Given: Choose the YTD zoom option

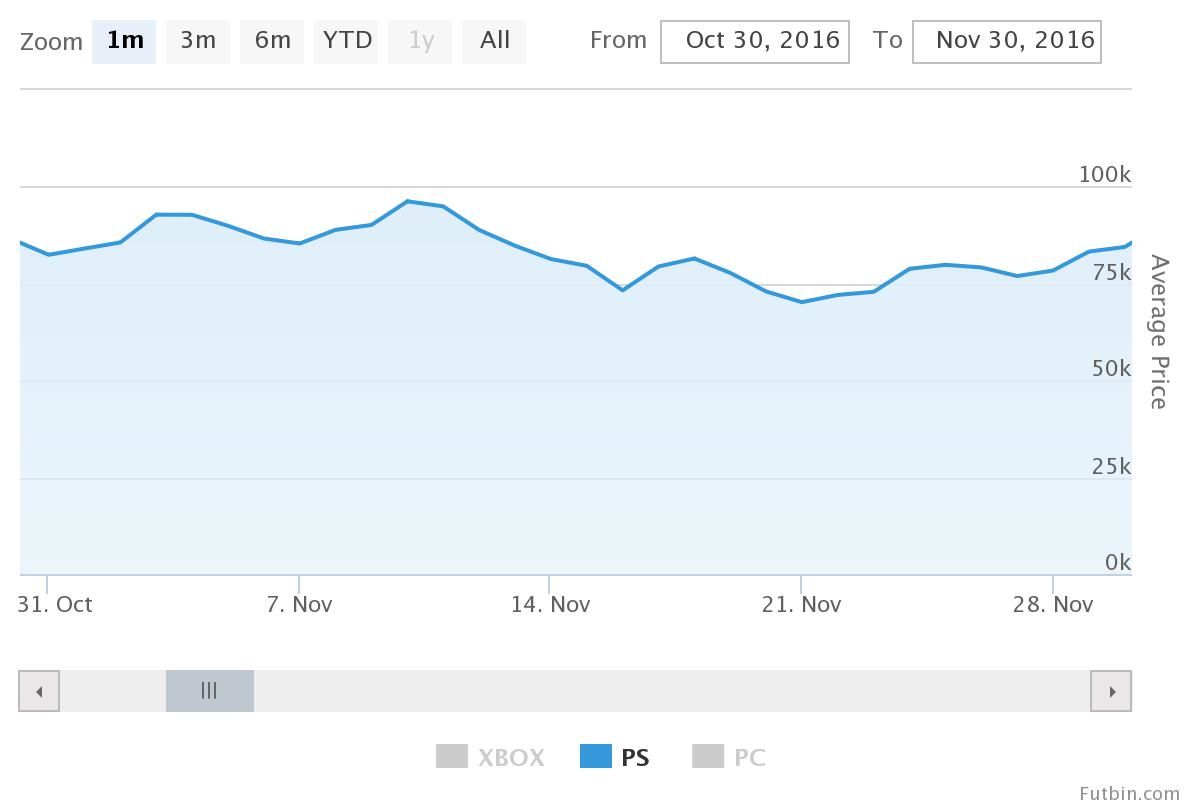Looking at the screenshot, I should tap(346, 41).
